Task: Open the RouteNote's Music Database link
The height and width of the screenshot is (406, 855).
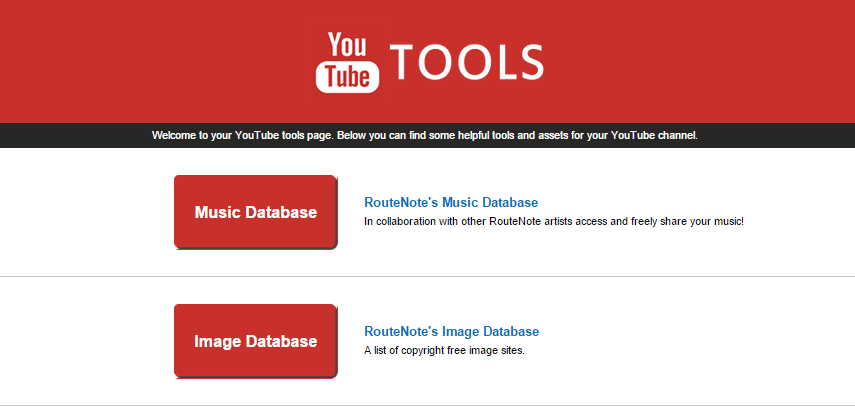Action: (x=451, y=202)
